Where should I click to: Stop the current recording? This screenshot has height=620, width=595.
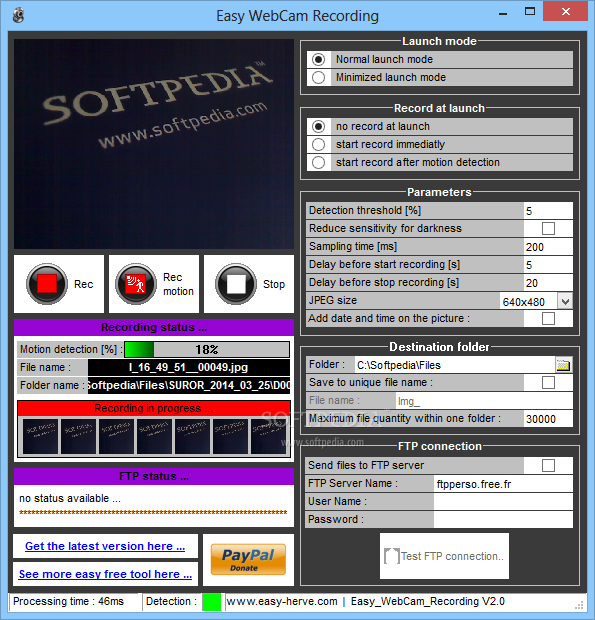(249, 284)
